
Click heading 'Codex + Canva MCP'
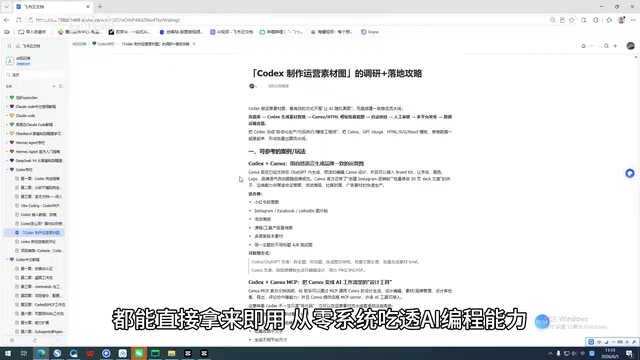320,282
